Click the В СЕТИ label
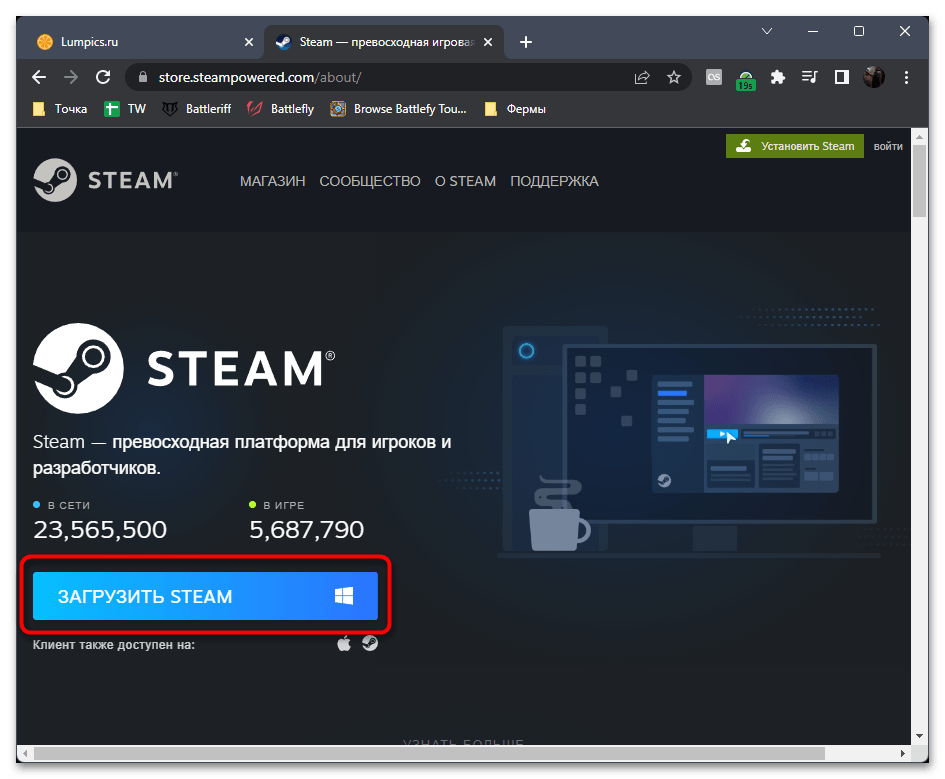Image resolution: width=945 pixels, height=779 pixels. 69,505
